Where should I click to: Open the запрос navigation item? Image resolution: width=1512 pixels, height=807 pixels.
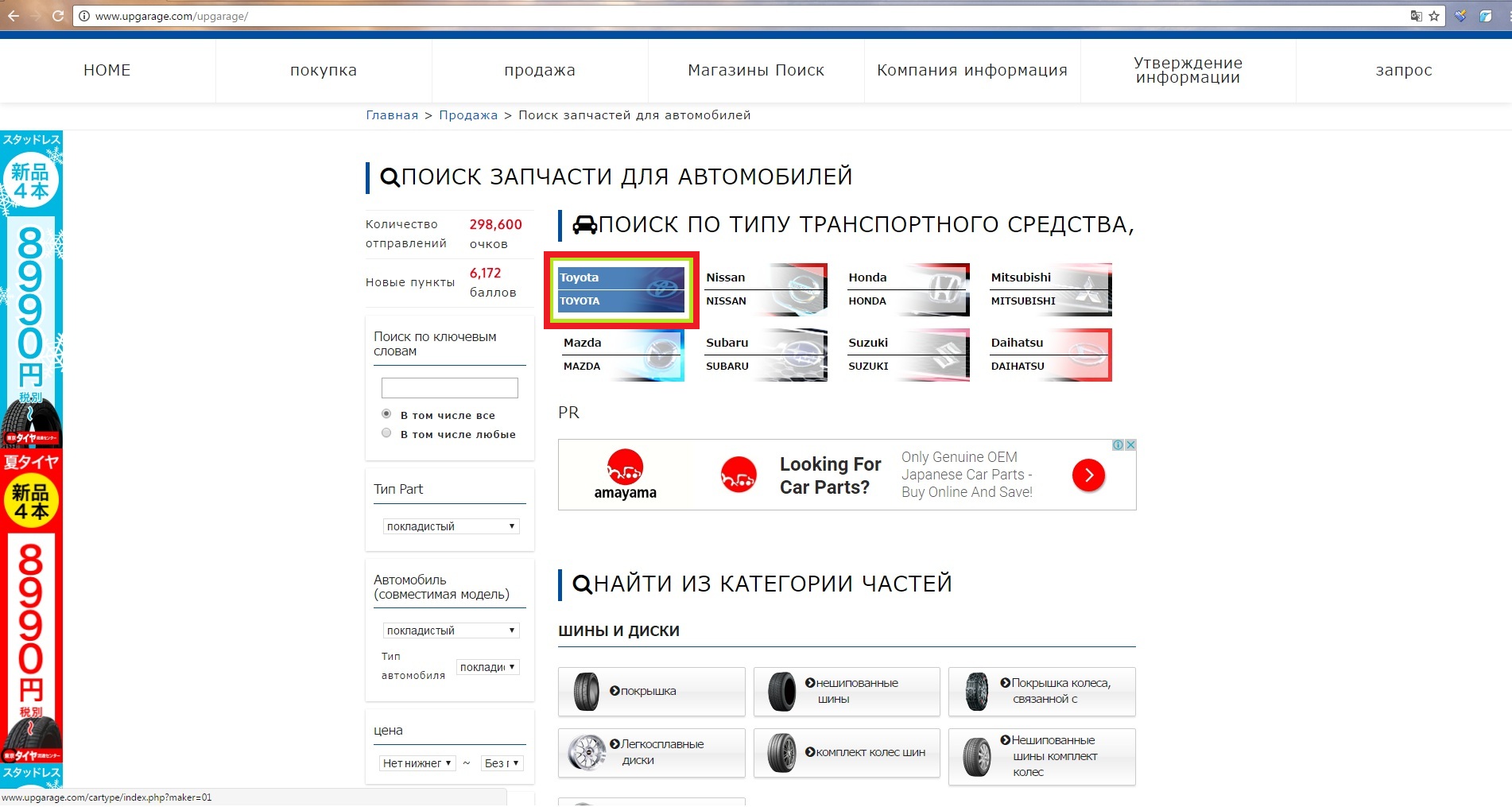1404,70
